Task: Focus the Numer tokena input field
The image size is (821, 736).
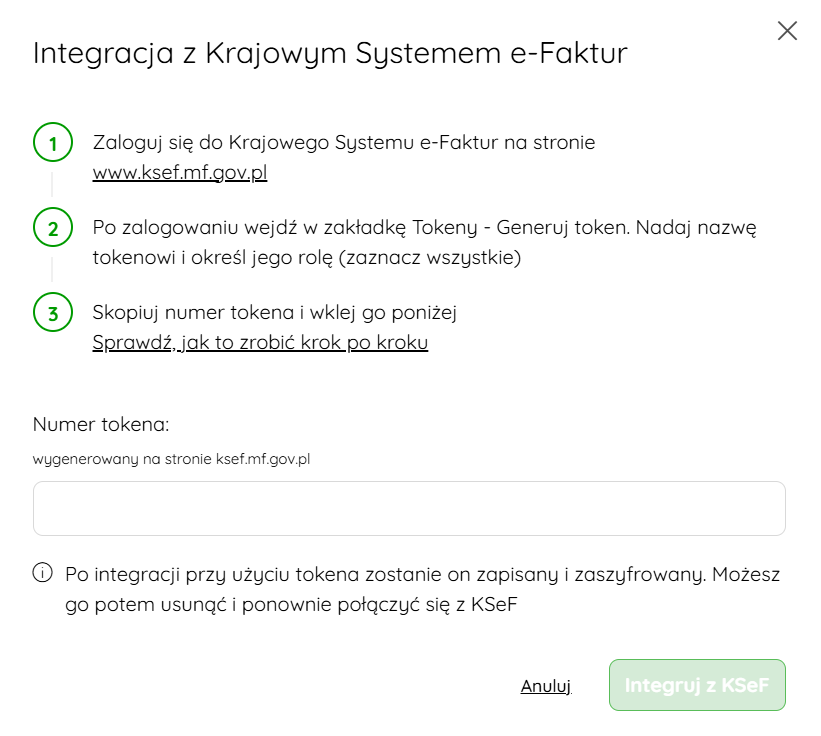Action: pos(409,509)
